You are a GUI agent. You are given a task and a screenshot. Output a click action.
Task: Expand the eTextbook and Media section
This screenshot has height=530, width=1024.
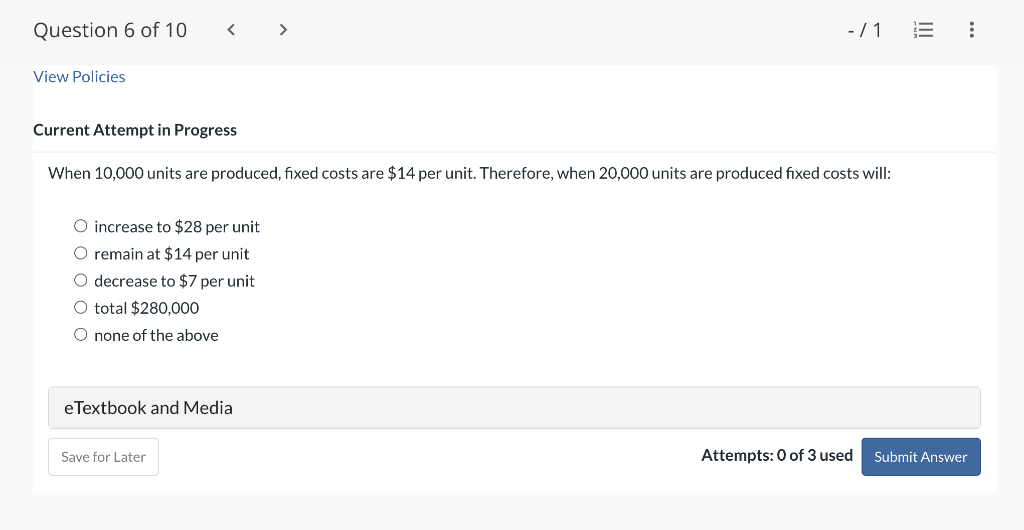513,408
